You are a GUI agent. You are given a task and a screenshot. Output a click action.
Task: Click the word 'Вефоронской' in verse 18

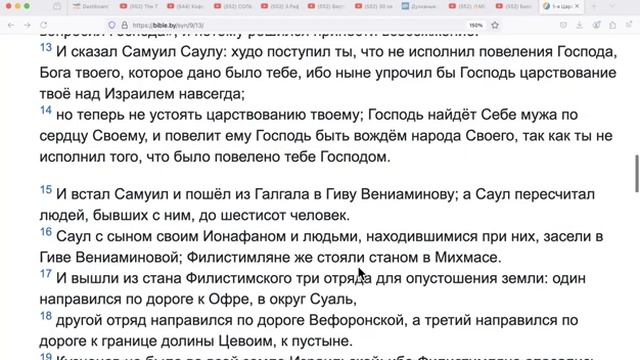[357, 320]
